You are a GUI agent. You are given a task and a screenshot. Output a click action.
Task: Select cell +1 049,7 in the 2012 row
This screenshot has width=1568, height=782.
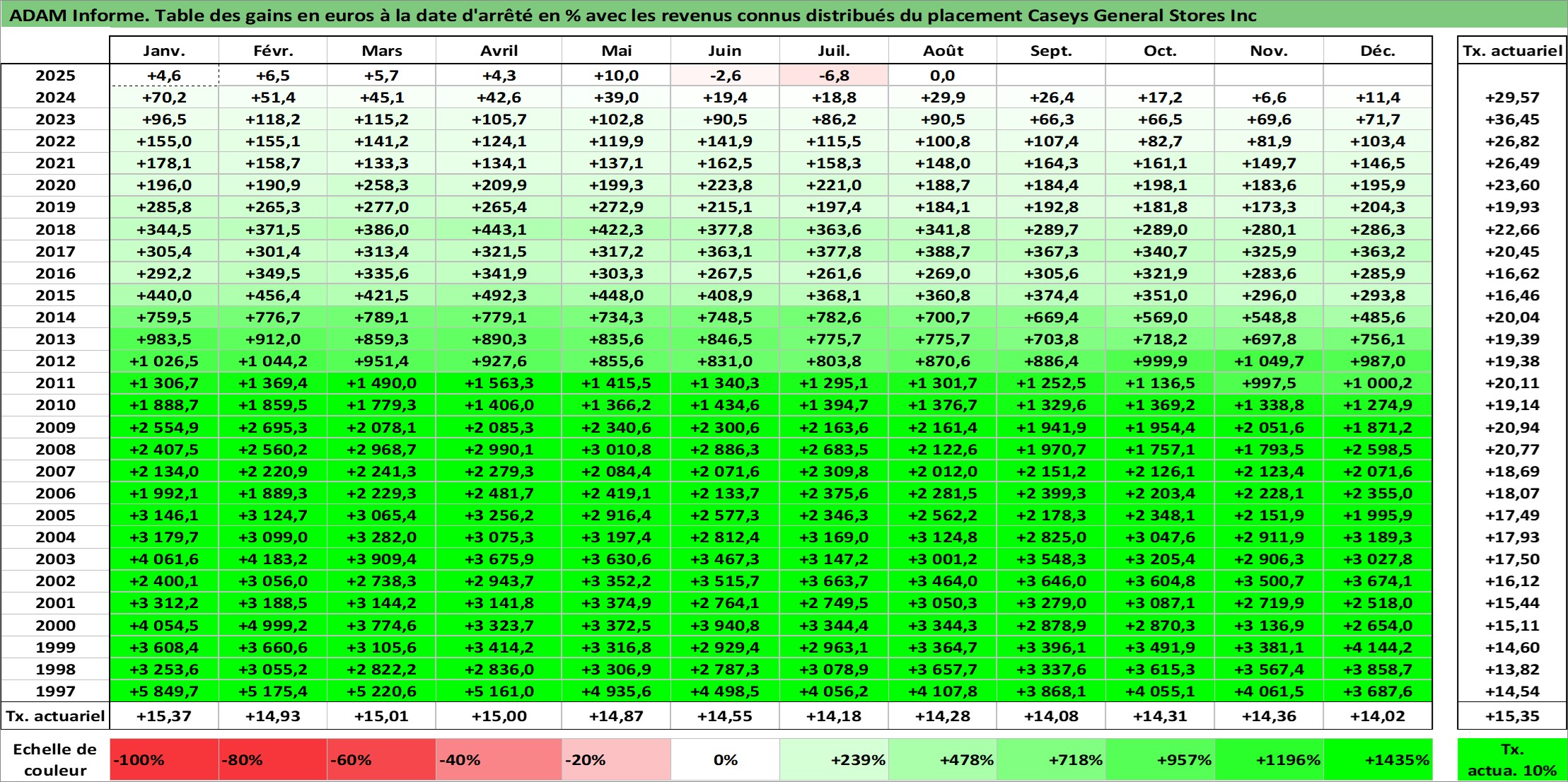pyautogui.click(x=1269, y=361)
